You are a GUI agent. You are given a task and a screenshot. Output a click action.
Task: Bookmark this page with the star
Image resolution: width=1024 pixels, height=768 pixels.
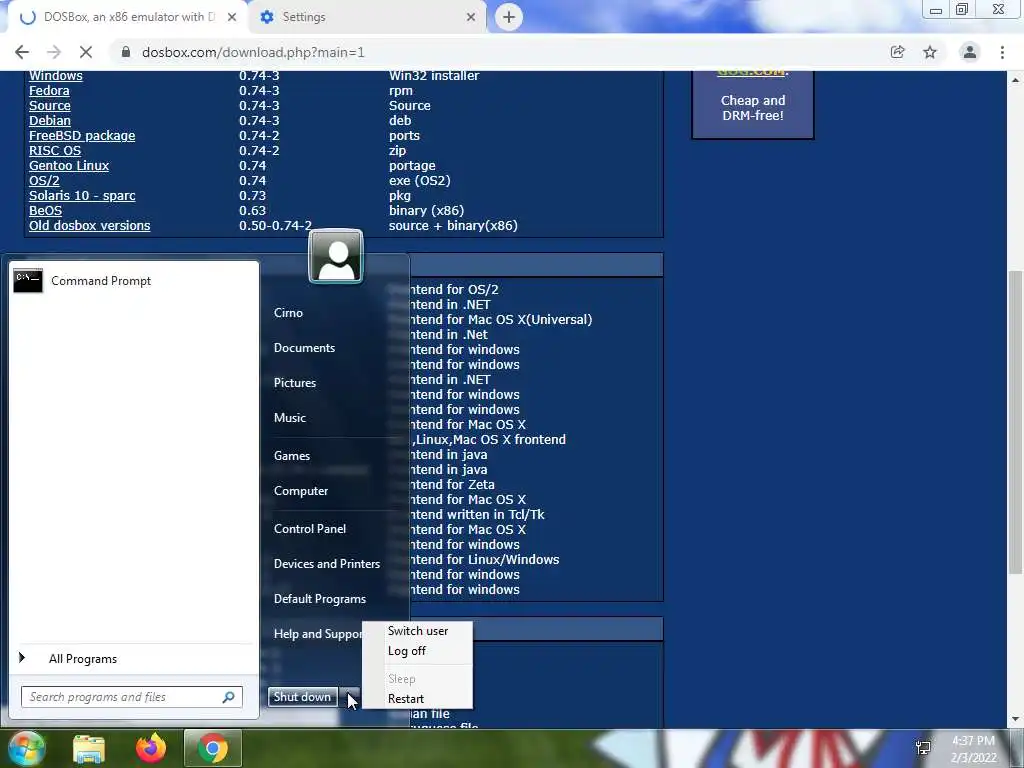coord(930,52)
